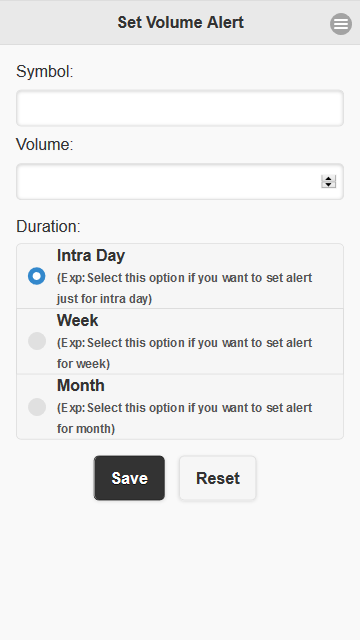Click the "Symbol:" field label
This screenshot has height=640, width=360.
pyautogui.click(x=44, y=71)
